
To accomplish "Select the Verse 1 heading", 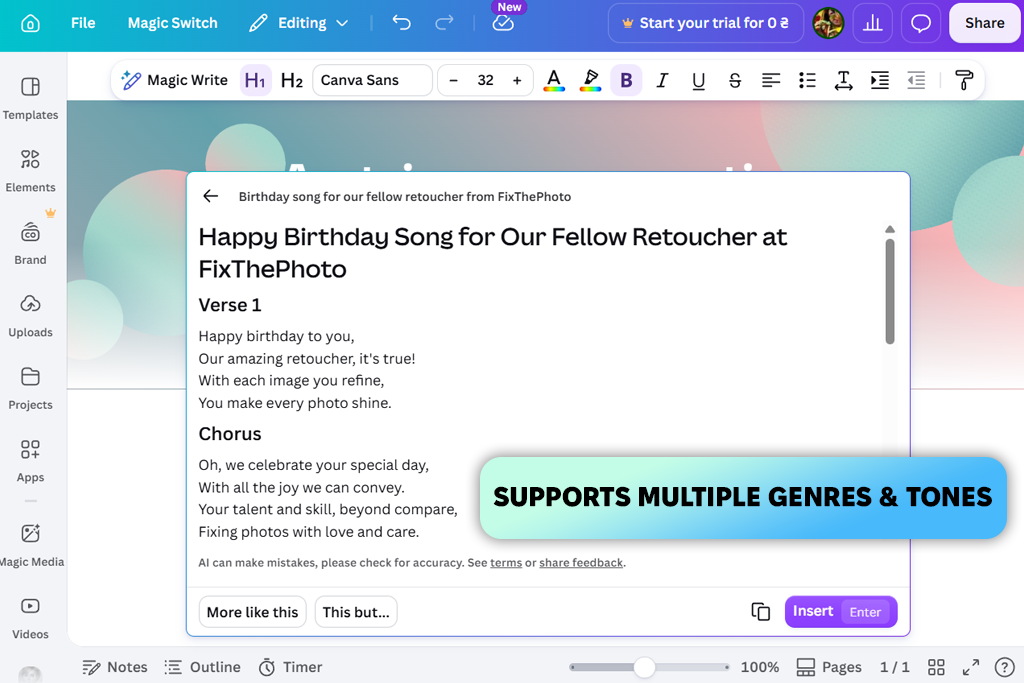I will [x=230, y=306].
